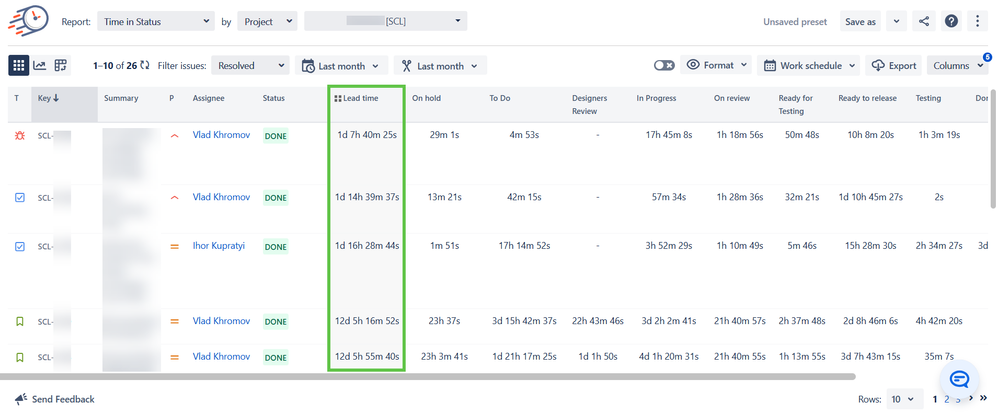Go to the last page of results

pyautogui.click(x=984, y=399)
